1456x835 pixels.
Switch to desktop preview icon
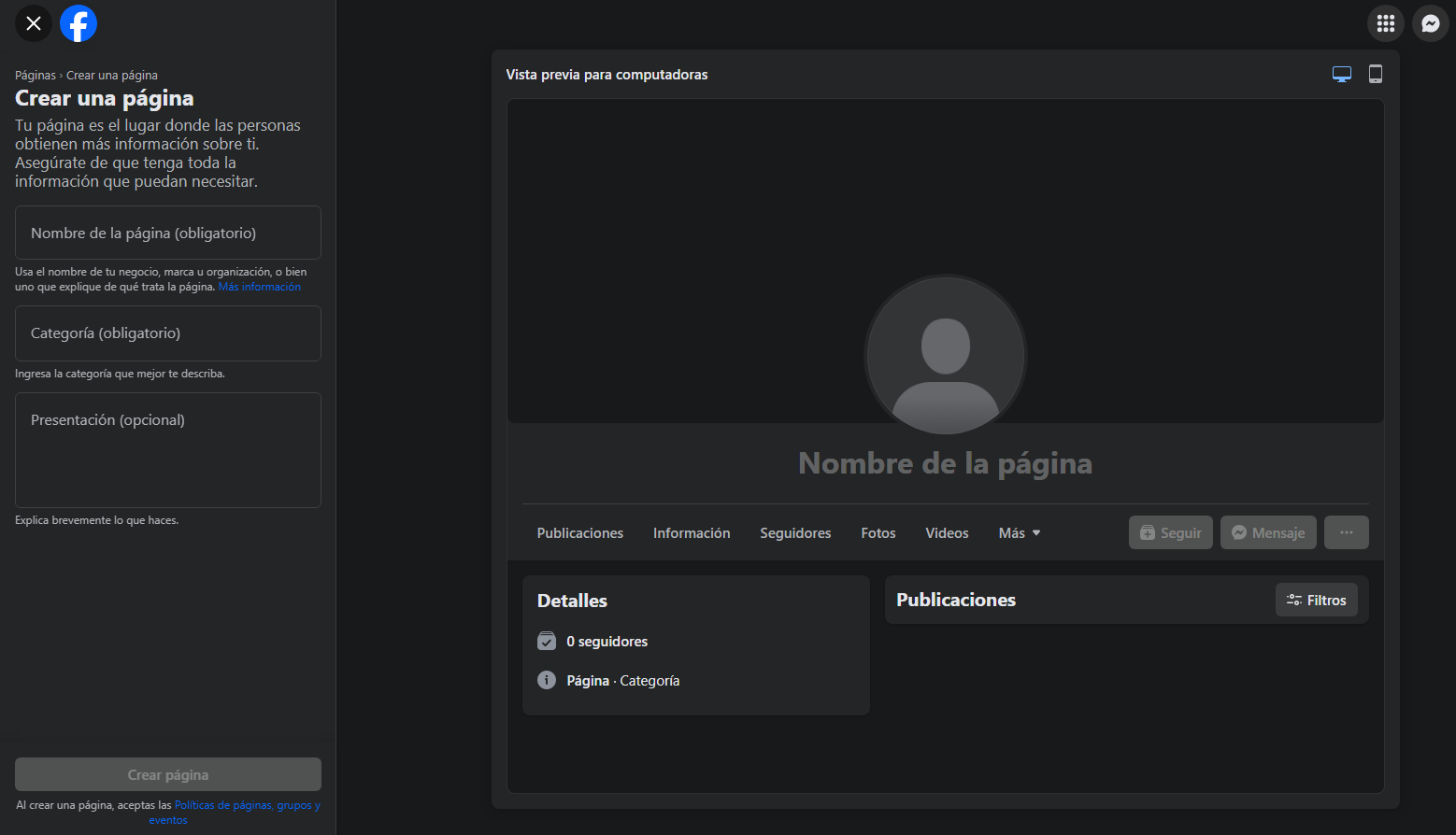click(x=1342, y=75)
